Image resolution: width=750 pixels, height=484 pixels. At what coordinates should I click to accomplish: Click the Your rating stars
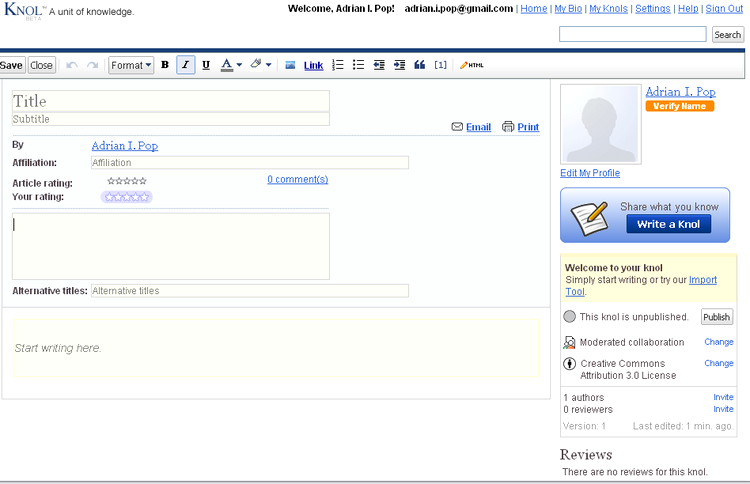pos(127,197)
